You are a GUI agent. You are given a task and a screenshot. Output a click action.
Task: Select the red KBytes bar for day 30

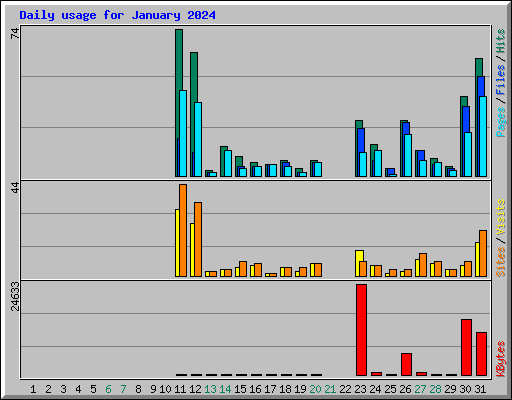pyautogui.click(x=466, y=348)
